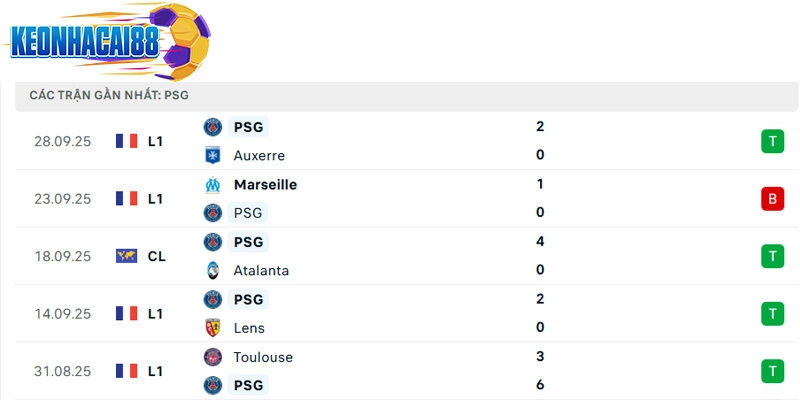
Task: Click green T badge for Auxerre match
Action: coord(772,141)
